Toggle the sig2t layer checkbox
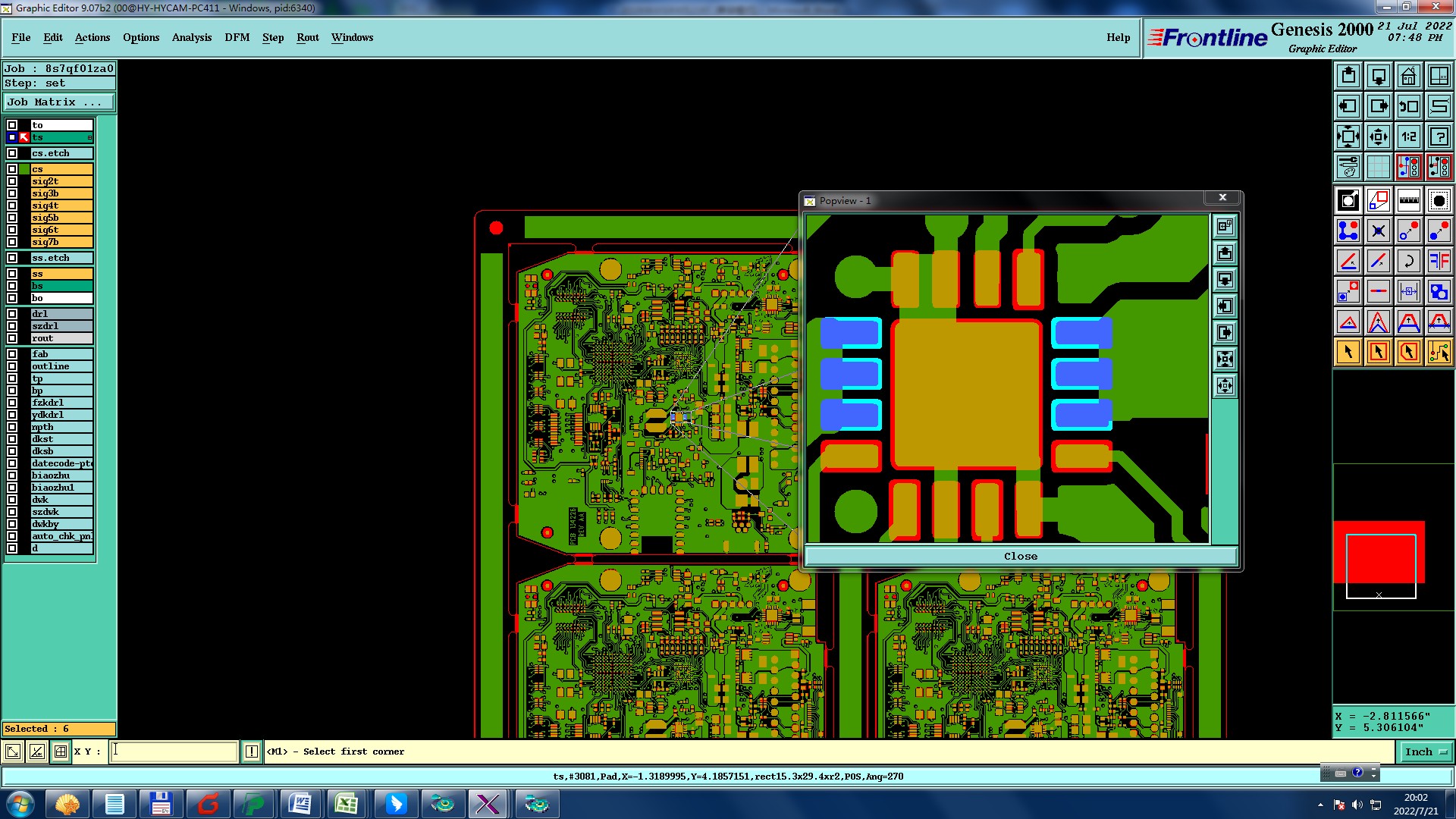This screenshot has height=819, width=1456. (x=12, y=181)
